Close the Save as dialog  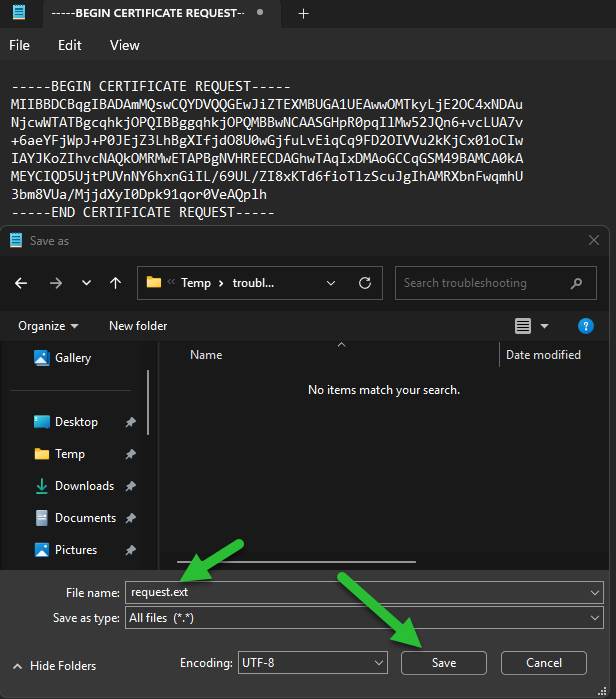[x=594, y=240]
